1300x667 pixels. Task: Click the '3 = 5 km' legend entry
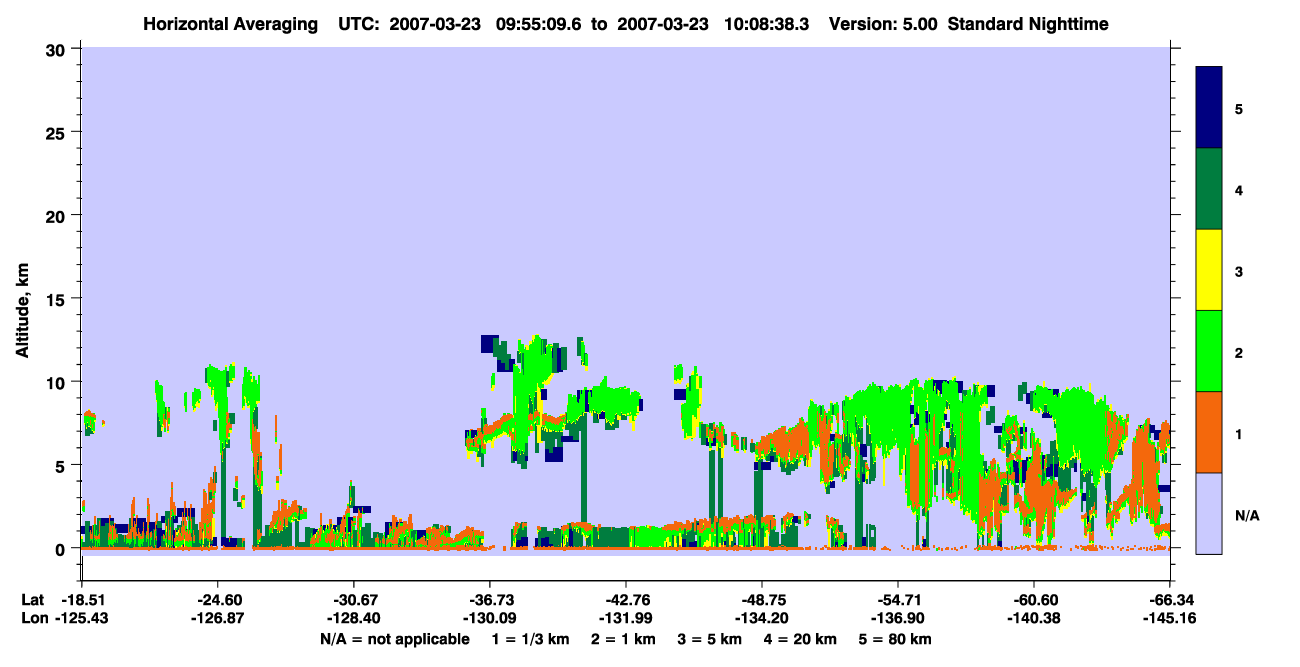(x=710, y=639)
